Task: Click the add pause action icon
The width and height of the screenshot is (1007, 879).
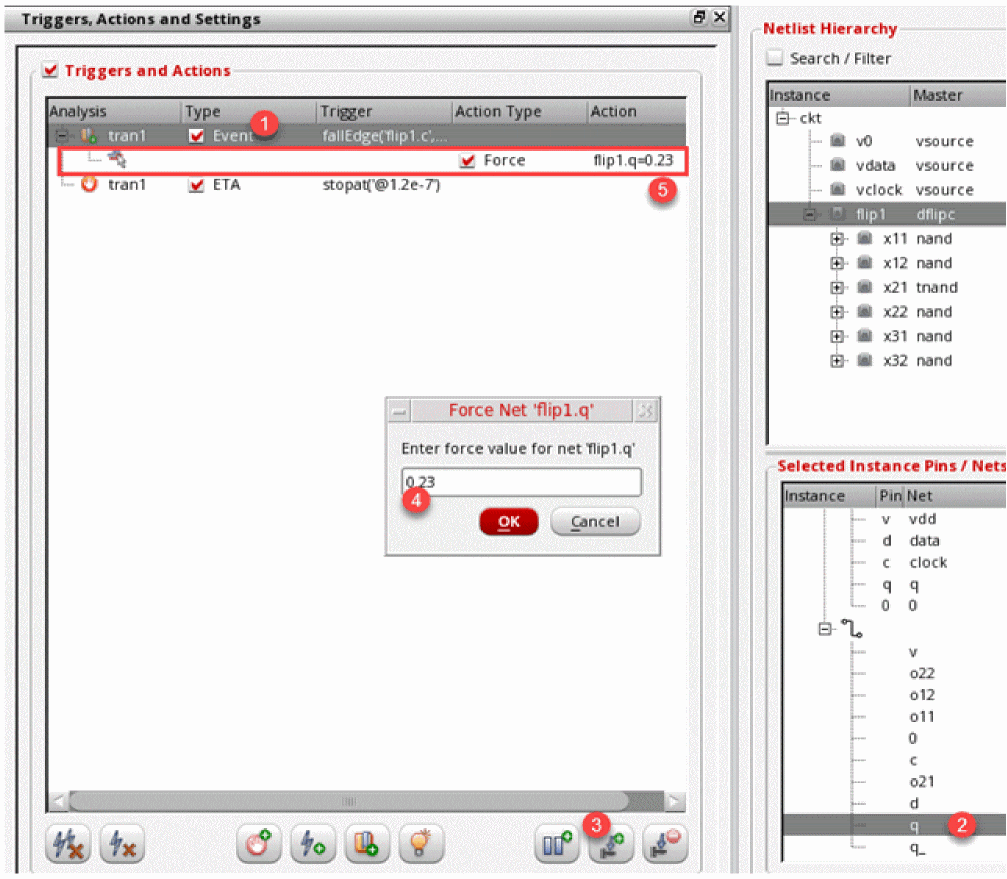Action: click(557, 844)
